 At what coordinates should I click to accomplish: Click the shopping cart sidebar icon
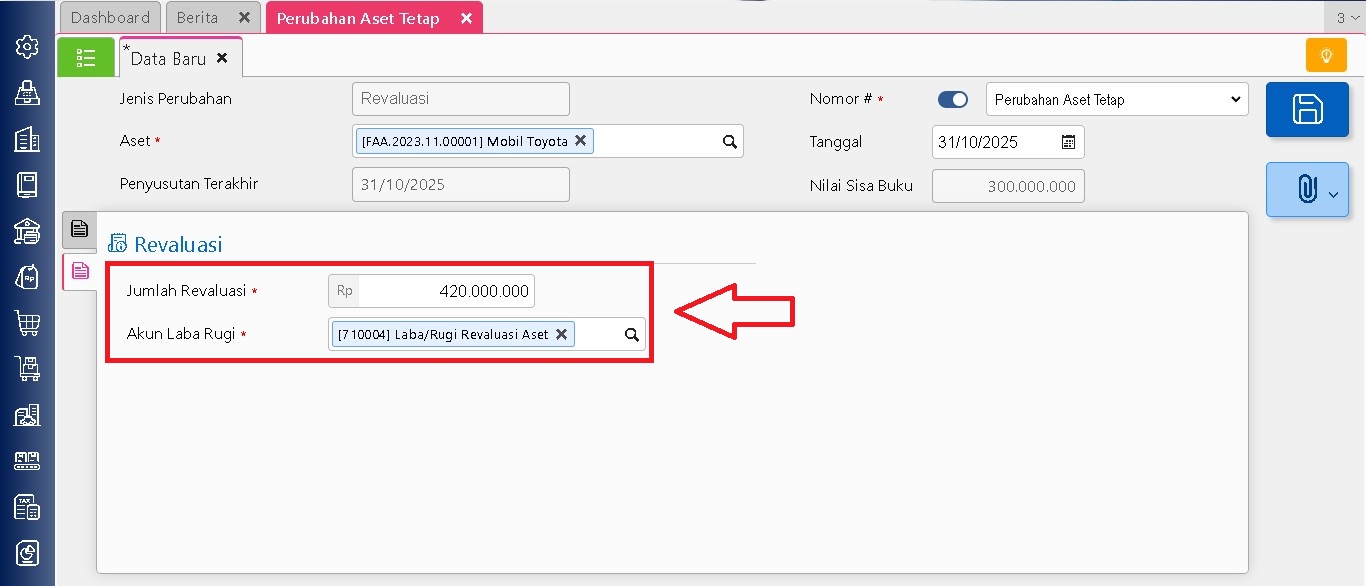click(x=27, y=322)
